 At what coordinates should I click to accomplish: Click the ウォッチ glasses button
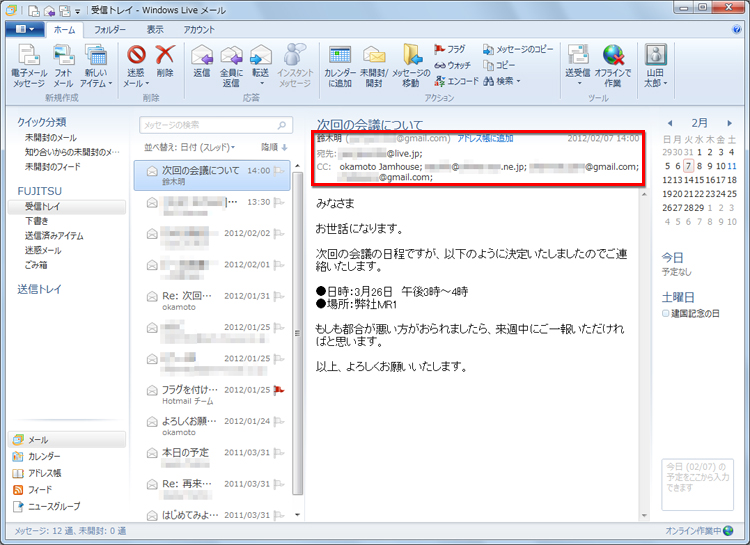coord(452,65)
